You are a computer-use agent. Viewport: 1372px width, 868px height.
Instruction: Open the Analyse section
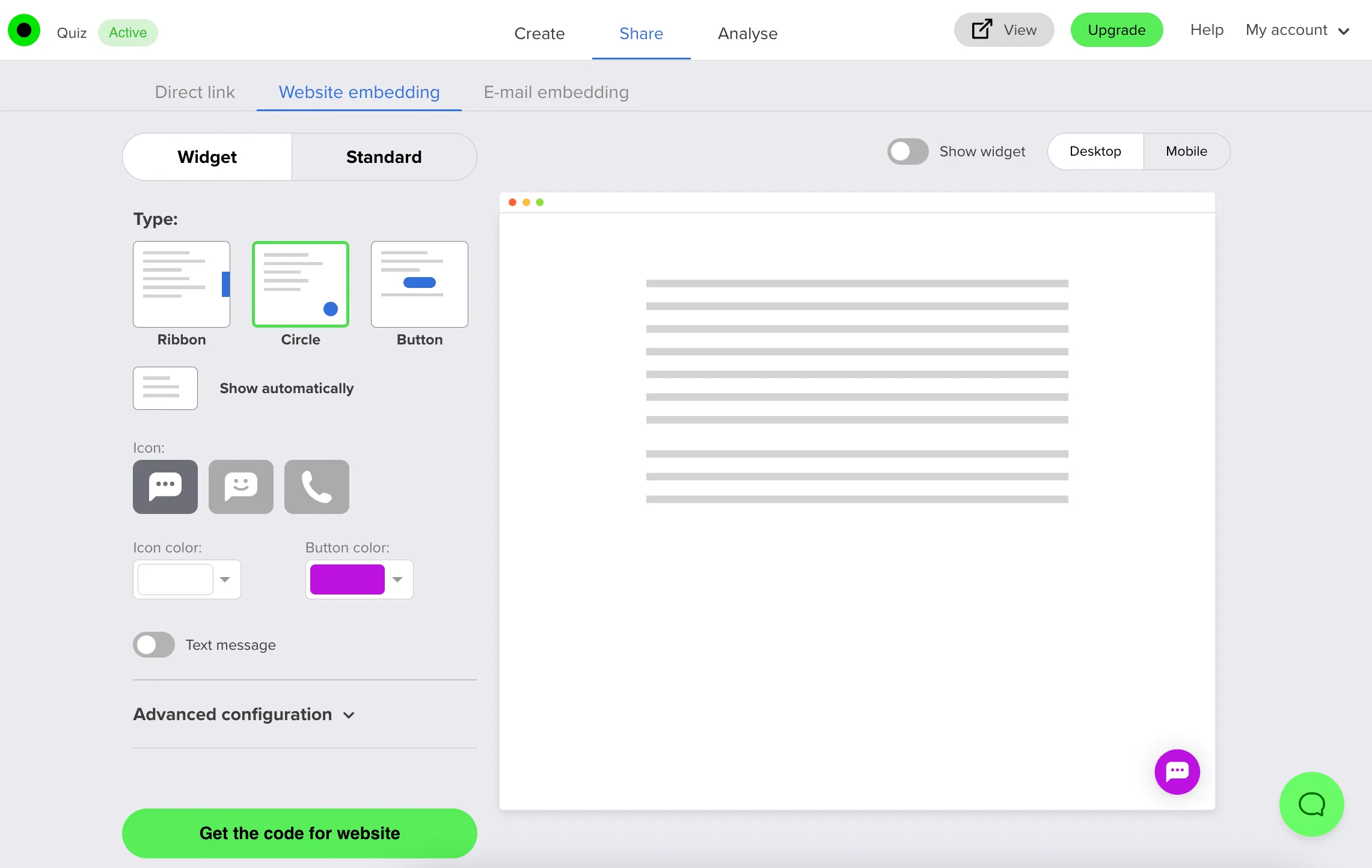tap(747, 34)
